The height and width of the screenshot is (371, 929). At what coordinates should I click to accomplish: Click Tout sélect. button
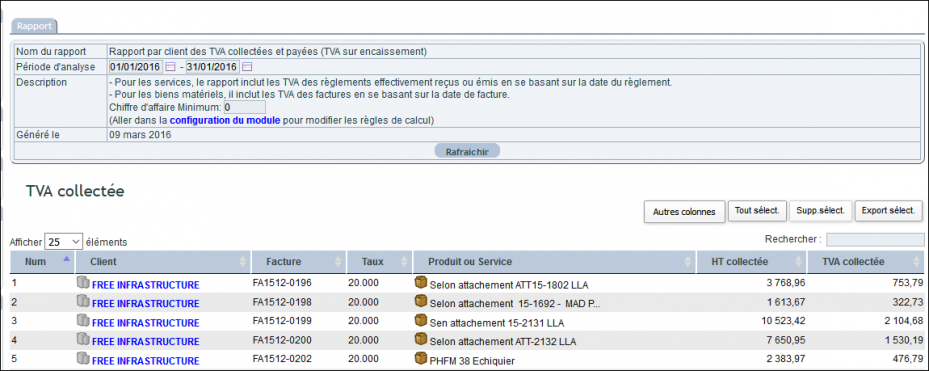757,210
